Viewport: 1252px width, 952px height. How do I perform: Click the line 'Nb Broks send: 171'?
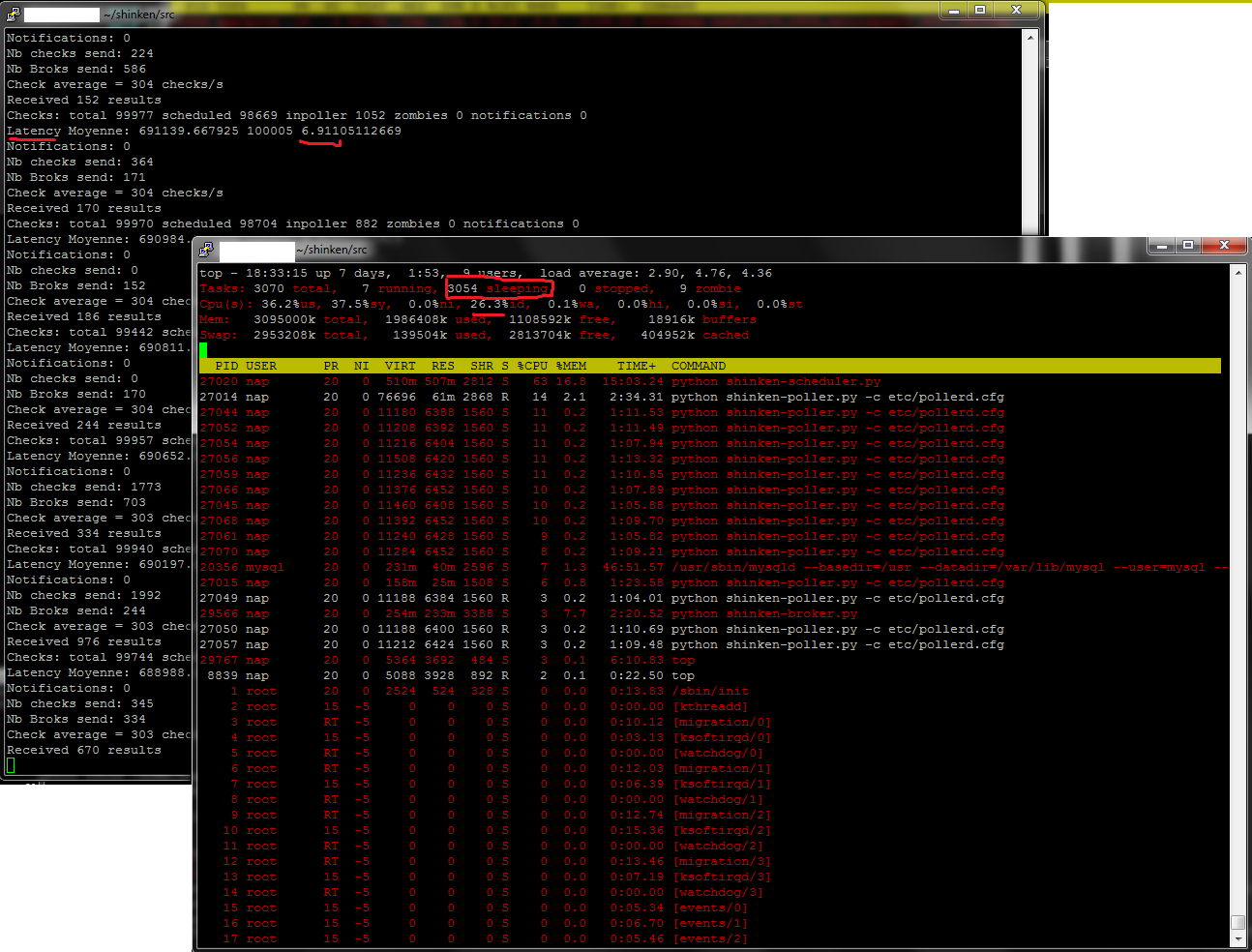pos(76,177)
